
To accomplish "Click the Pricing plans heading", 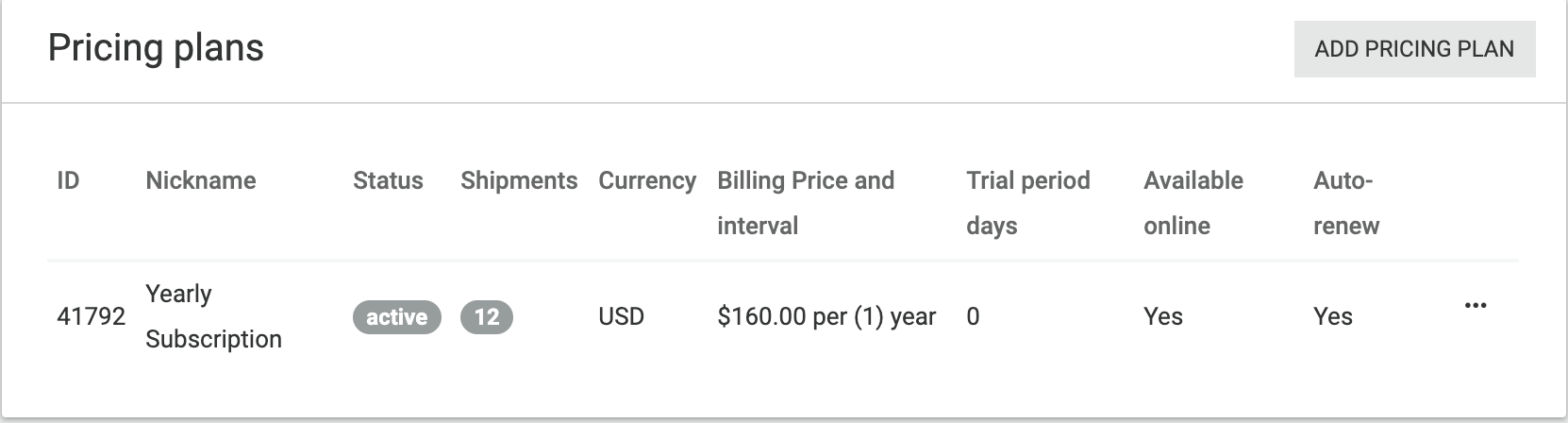I will [156, 48].
